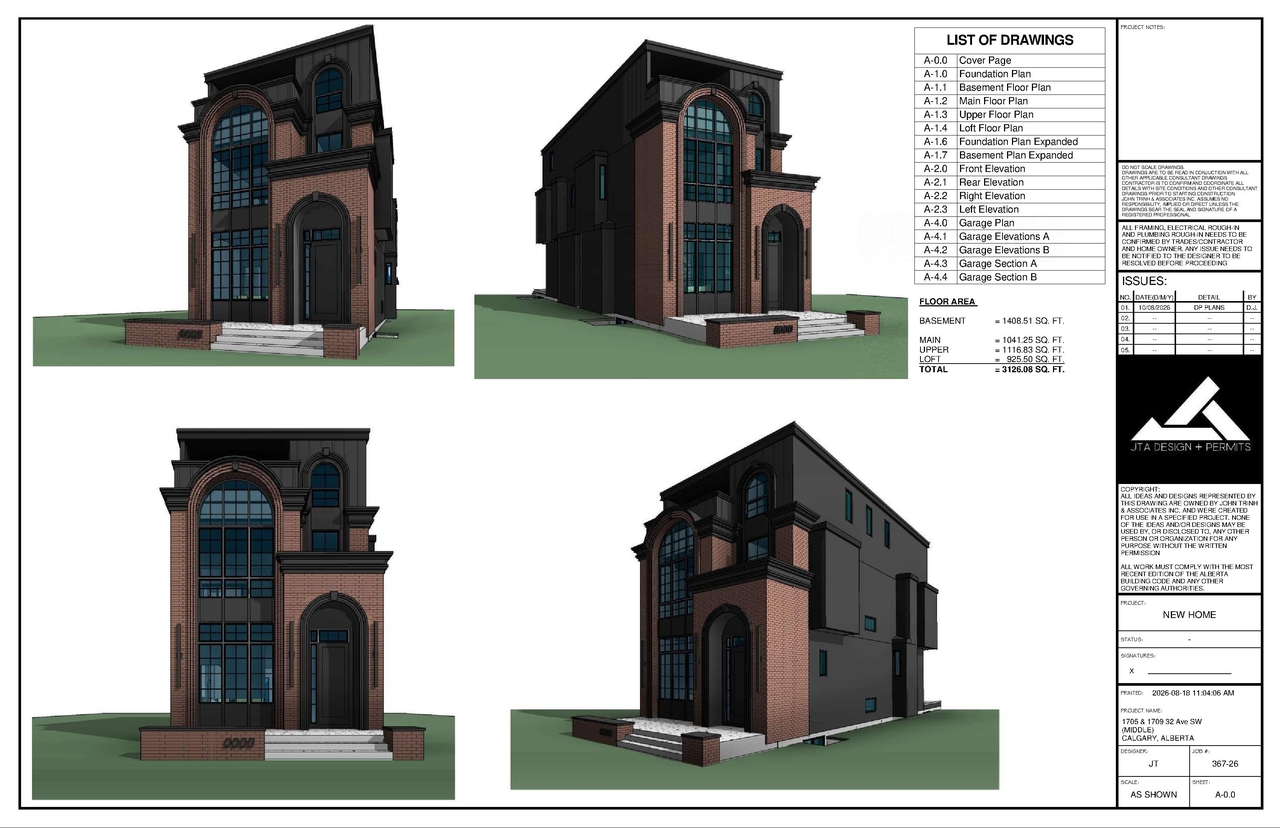The height and width of the screenshot is (828, 1280).
Task: Click the designer initials "JT"
Action: (x=1153, y=763)
